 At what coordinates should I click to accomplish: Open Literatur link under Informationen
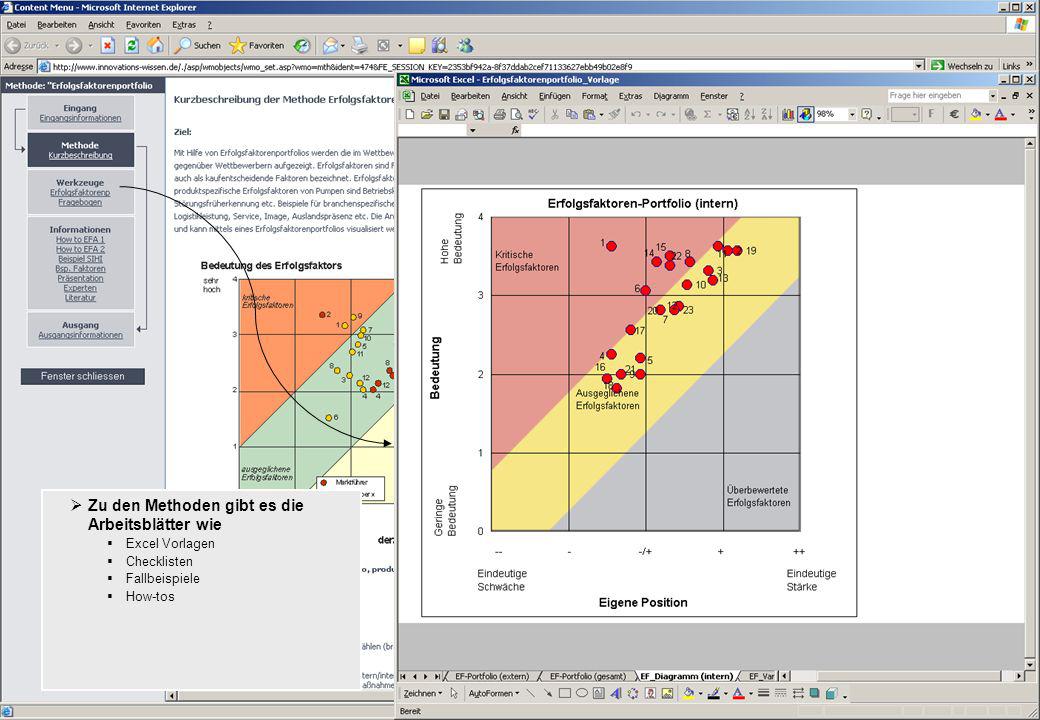click(80, 298)
